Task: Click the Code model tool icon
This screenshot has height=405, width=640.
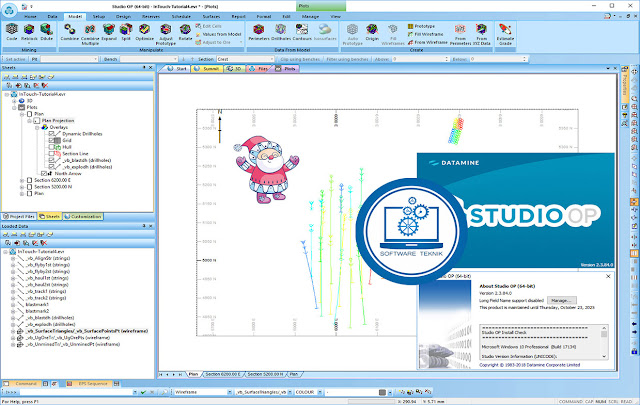Action: click(x=11, y=32)
